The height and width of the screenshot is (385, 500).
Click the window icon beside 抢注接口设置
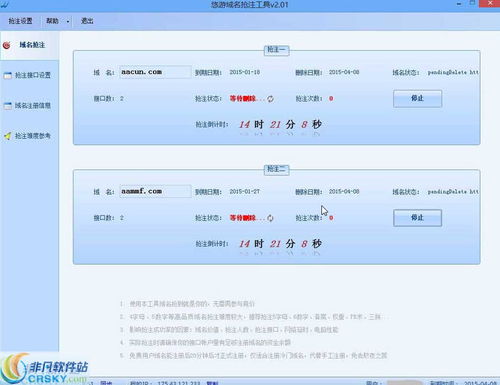pyautogui.click(x=7, y=76)
